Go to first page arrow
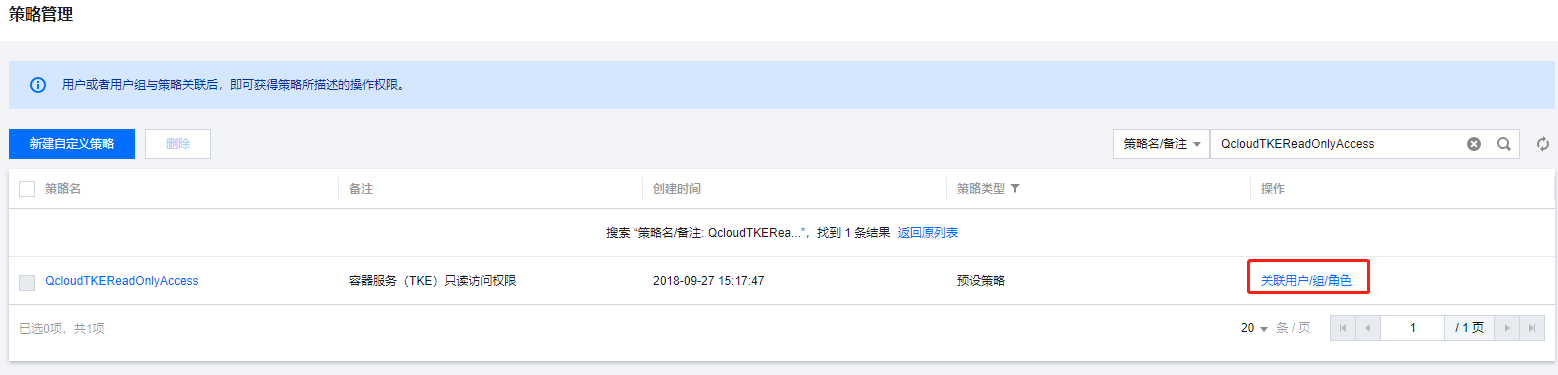 1343,328
